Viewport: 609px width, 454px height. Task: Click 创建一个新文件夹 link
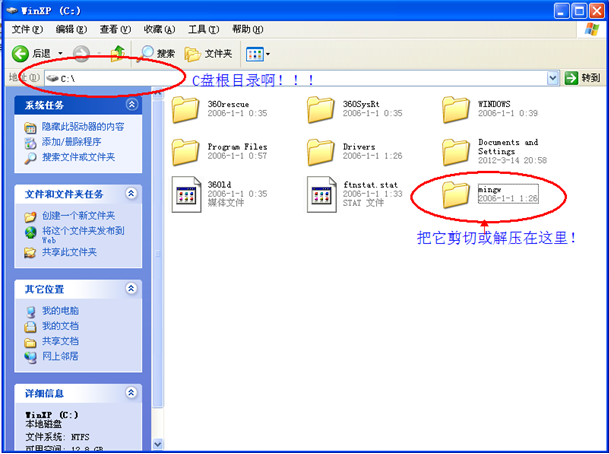78,216
